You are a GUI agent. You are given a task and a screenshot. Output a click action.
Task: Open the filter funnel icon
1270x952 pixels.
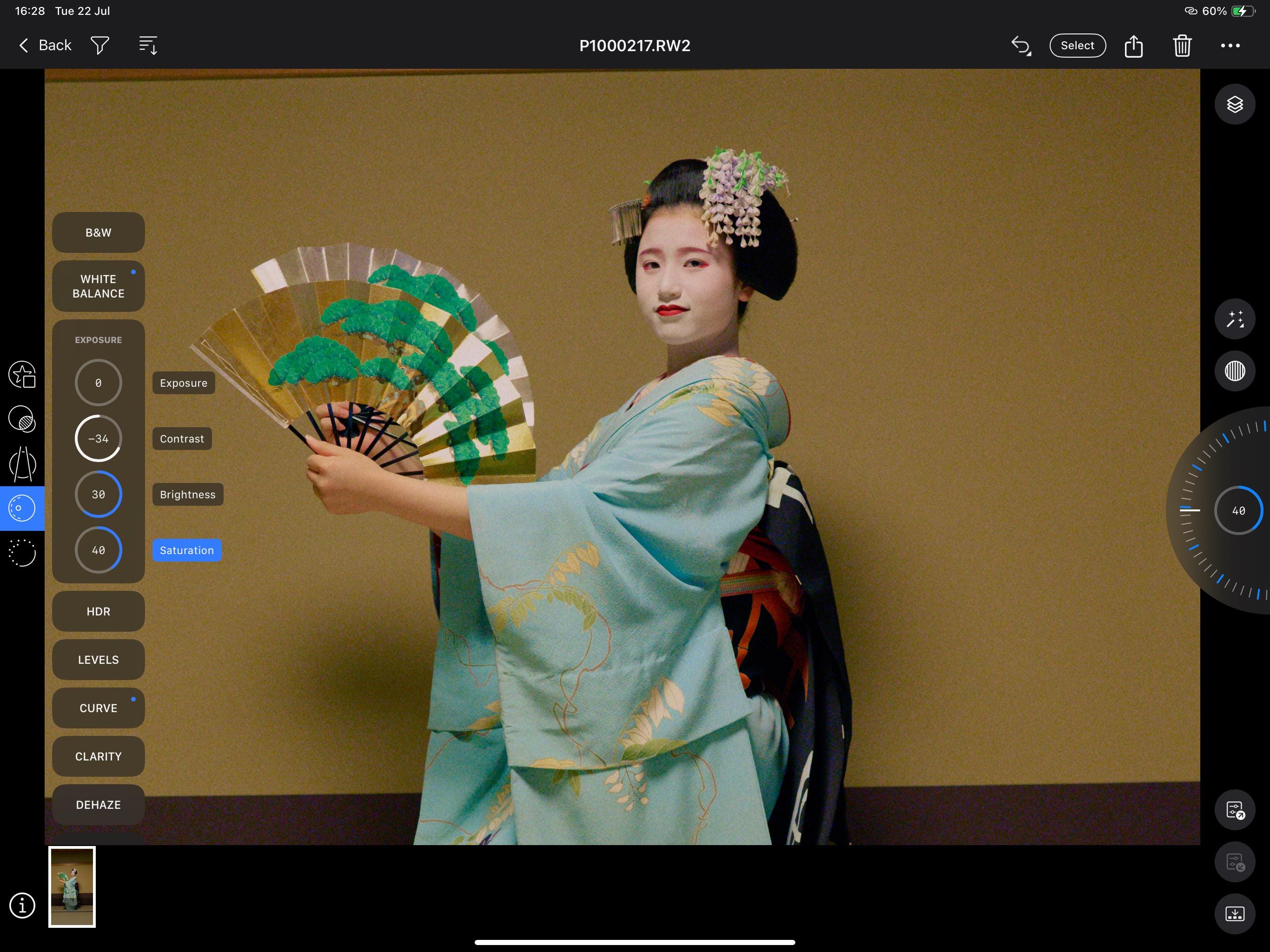pyautogui.click(x=100, y=46)
